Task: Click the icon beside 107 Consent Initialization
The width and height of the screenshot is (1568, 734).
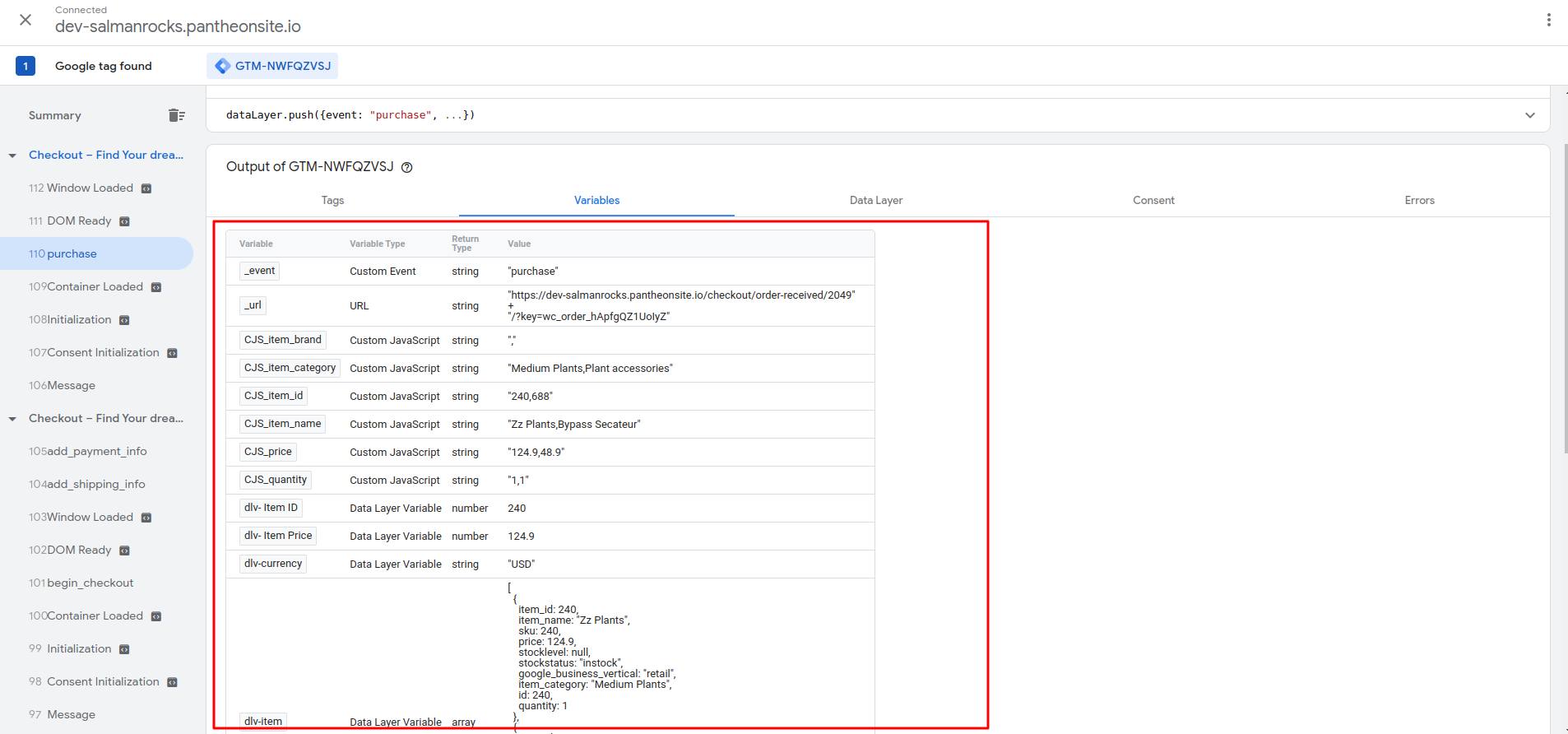Action: click(172, 353)
